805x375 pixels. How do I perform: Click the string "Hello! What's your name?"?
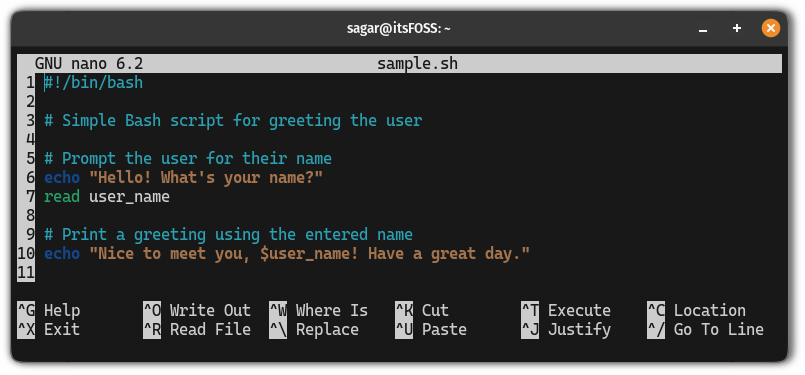point(206,178)
